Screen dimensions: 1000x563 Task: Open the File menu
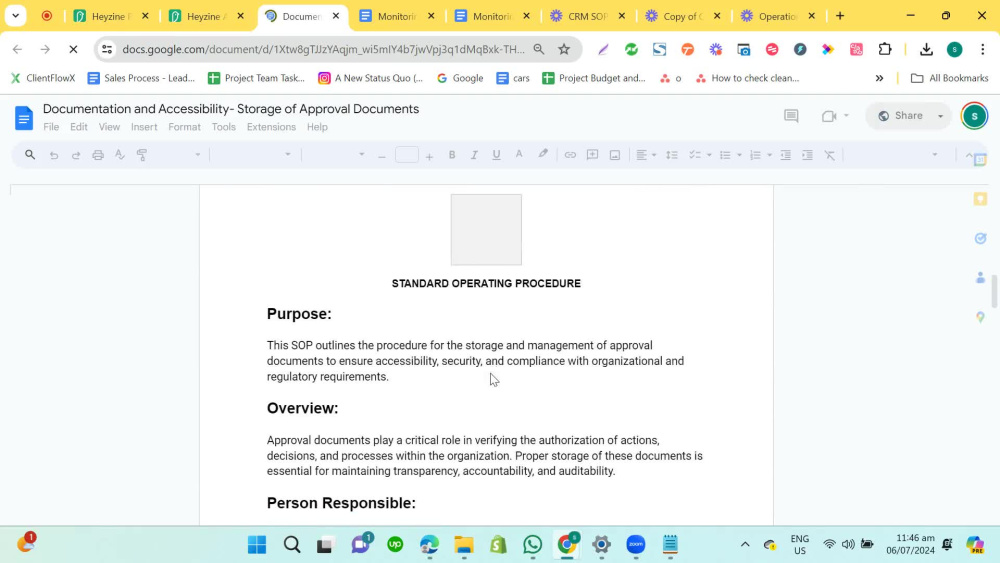coord(51,127)
